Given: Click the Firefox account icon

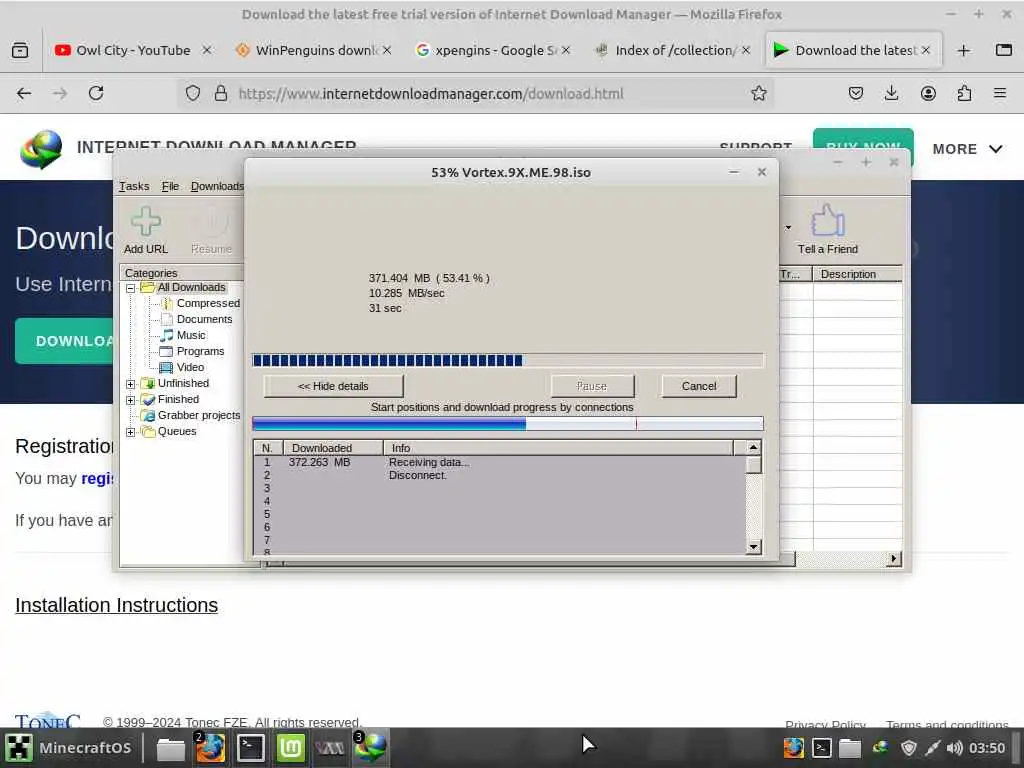Looking at the screenshot, I should click(x=928, y=93).
